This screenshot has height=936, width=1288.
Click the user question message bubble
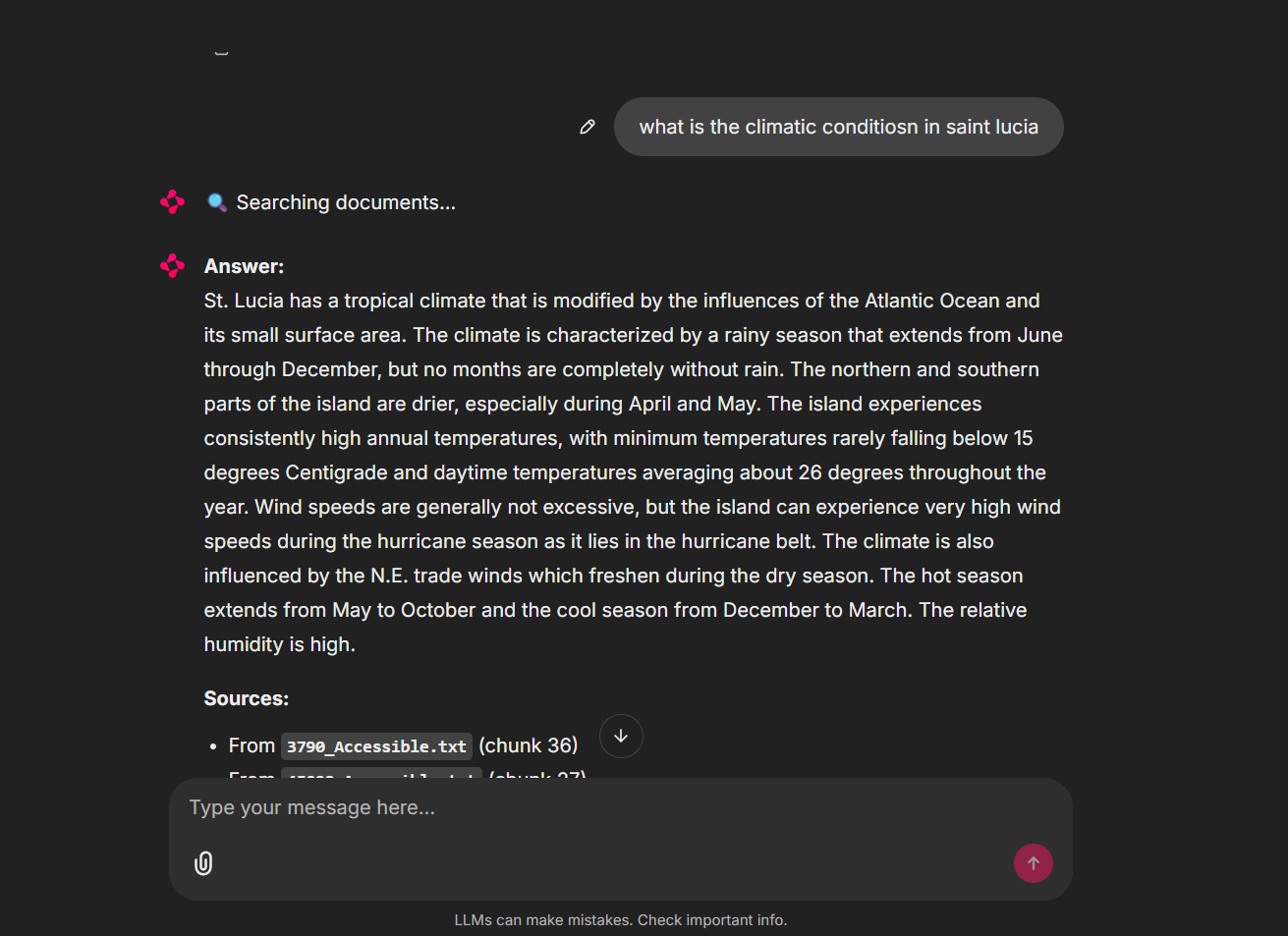pos(838,127)
